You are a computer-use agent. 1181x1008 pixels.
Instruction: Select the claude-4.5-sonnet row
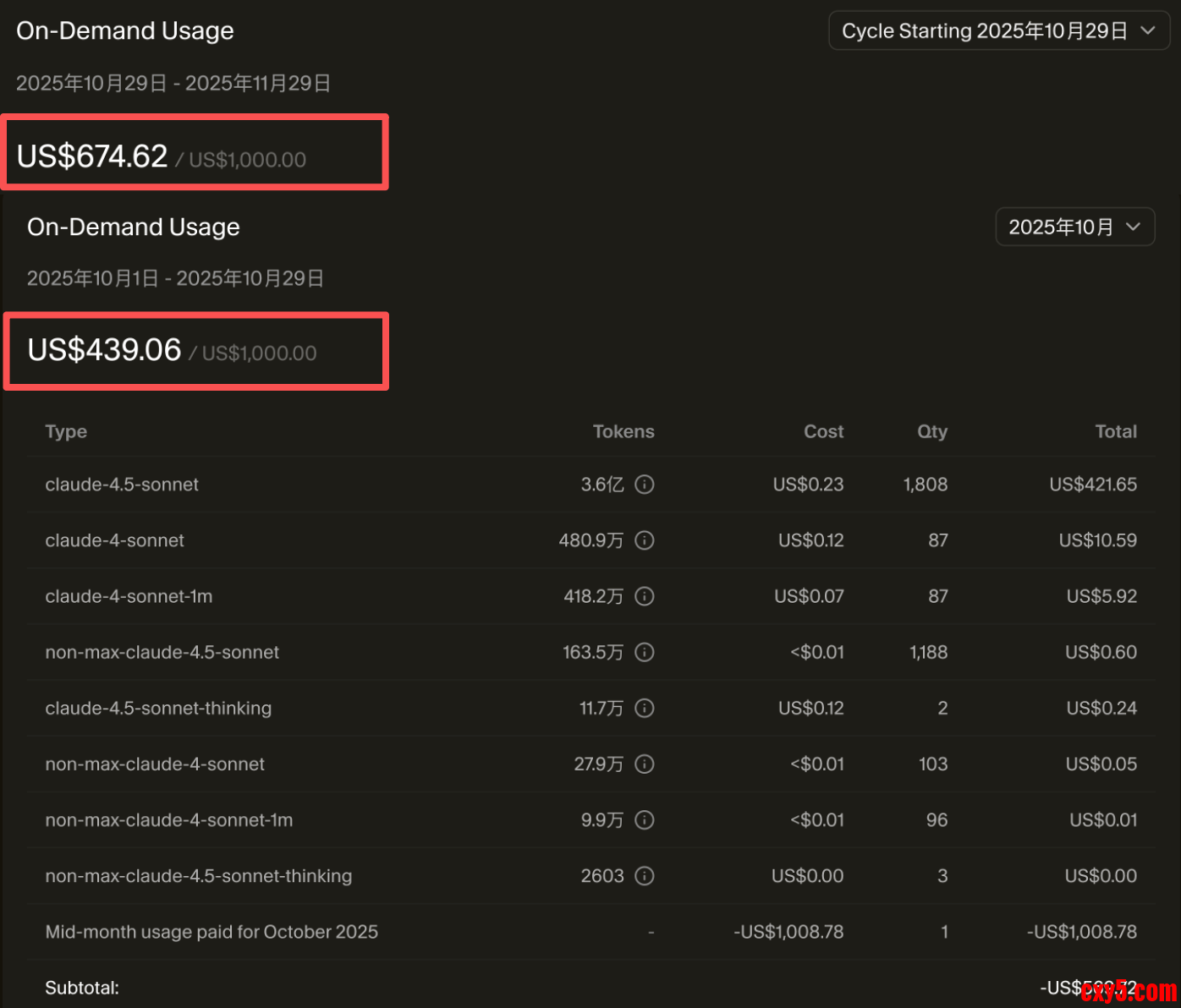click(122, 485)
